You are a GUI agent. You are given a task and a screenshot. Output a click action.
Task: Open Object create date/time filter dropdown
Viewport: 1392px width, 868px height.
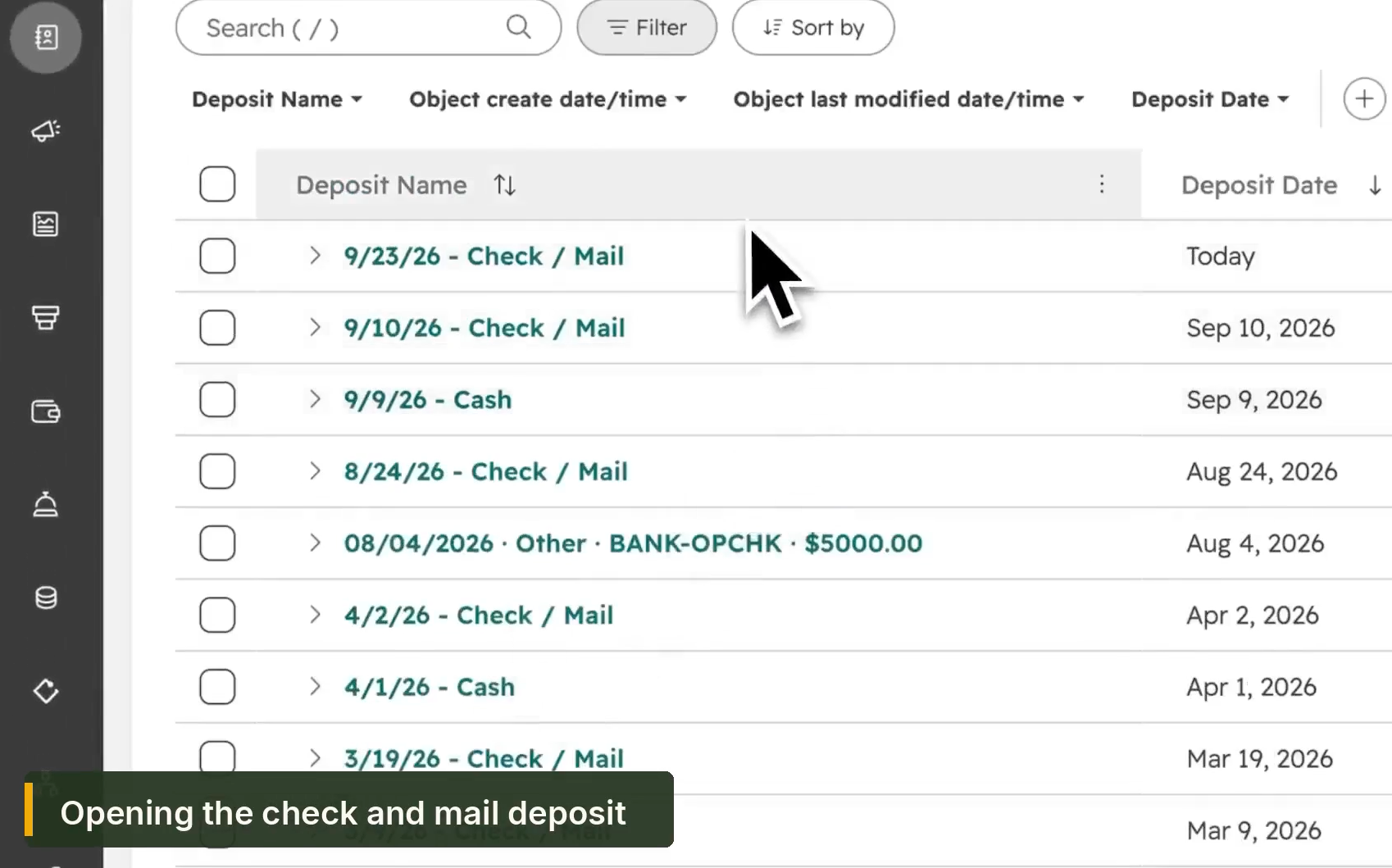pyautogui.click(x=548, y=99)
